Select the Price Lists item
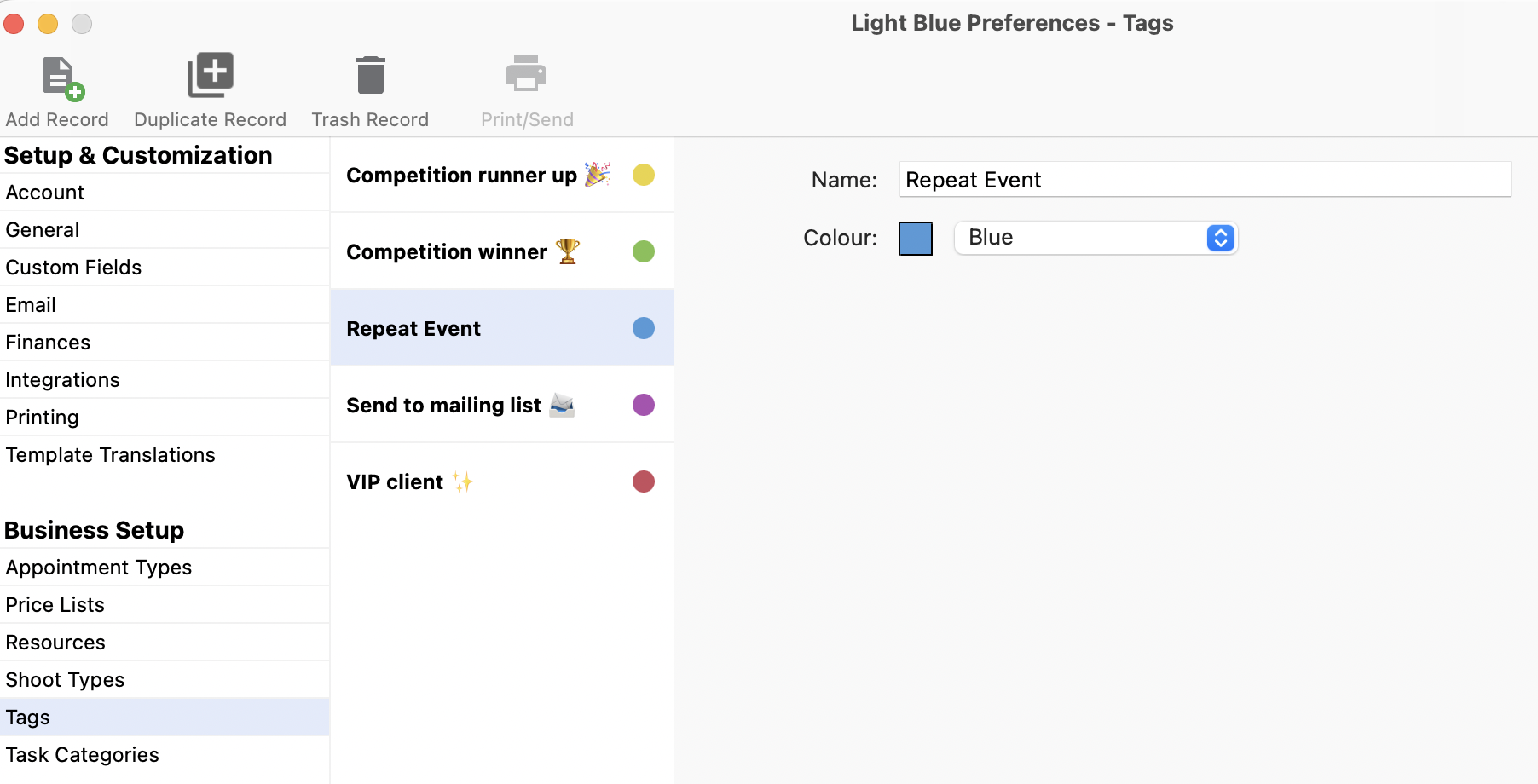Viewport: 1538px width, 784px height. pyautogui.click(x=165, y=605)
